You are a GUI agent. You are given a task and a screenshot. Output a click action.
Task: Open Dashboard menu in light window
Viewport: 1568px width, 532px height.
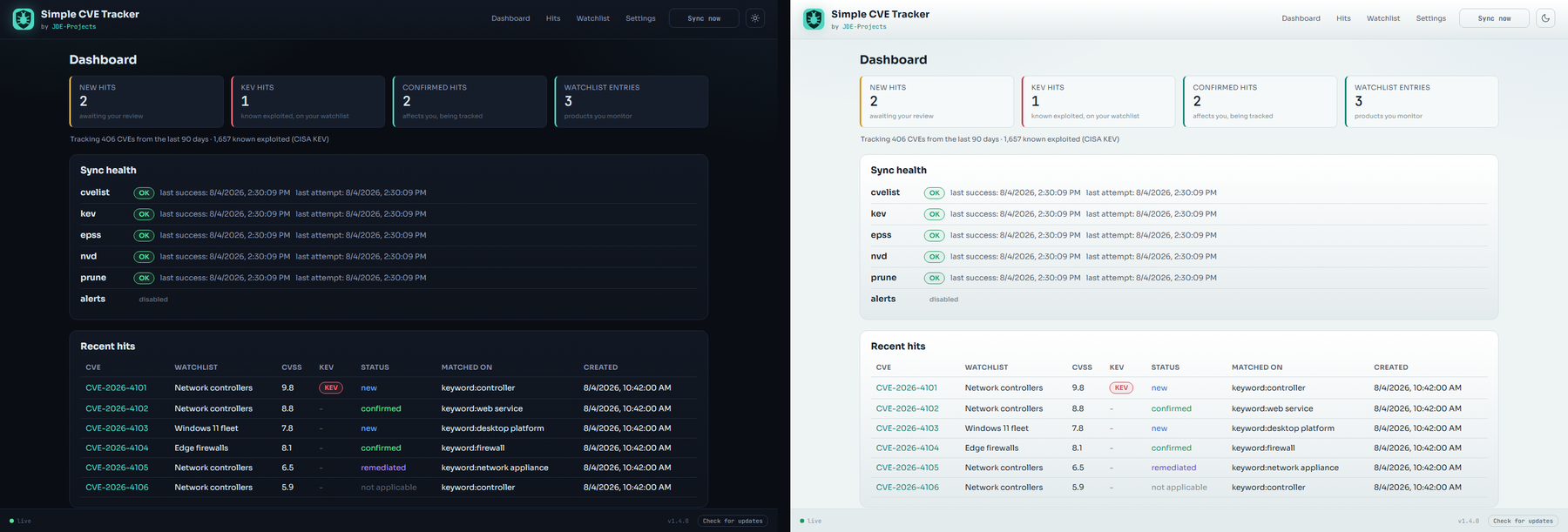point(1301,18)
